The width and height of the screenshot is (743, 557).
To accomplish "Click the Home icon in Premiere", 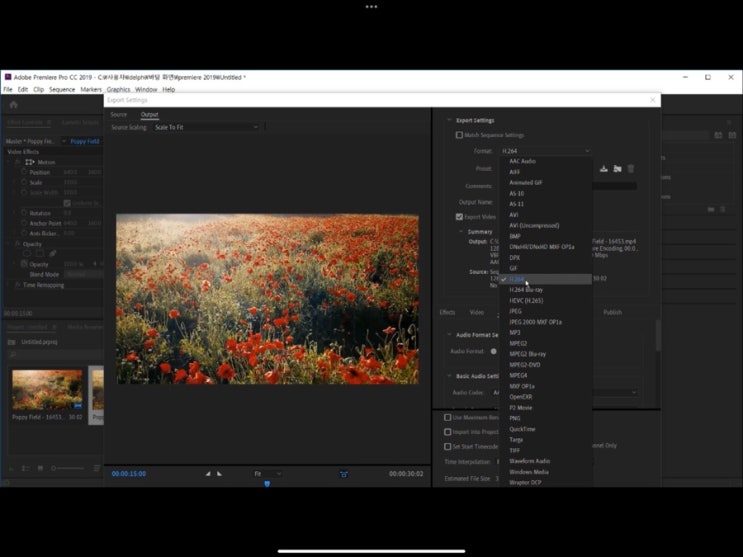I will pos(14,104).
